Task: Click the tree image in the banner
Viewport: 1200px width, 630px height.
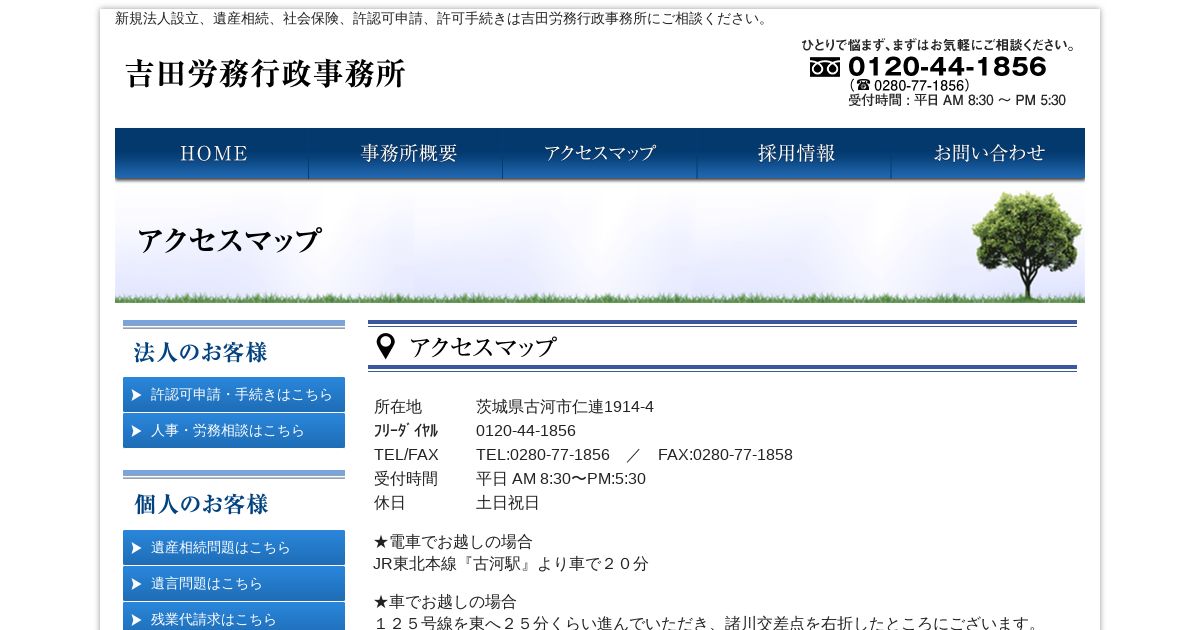Action: click(1026, 245)
